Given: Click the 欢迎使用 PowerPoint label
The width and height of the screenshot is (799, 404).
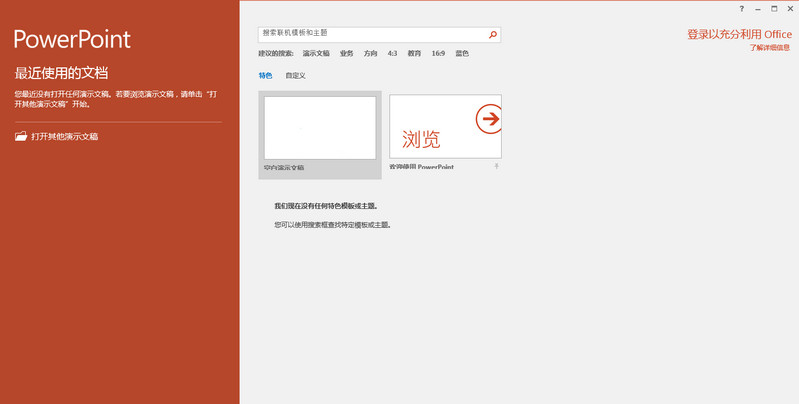Looking at the screenshot, I should point(421,167).
